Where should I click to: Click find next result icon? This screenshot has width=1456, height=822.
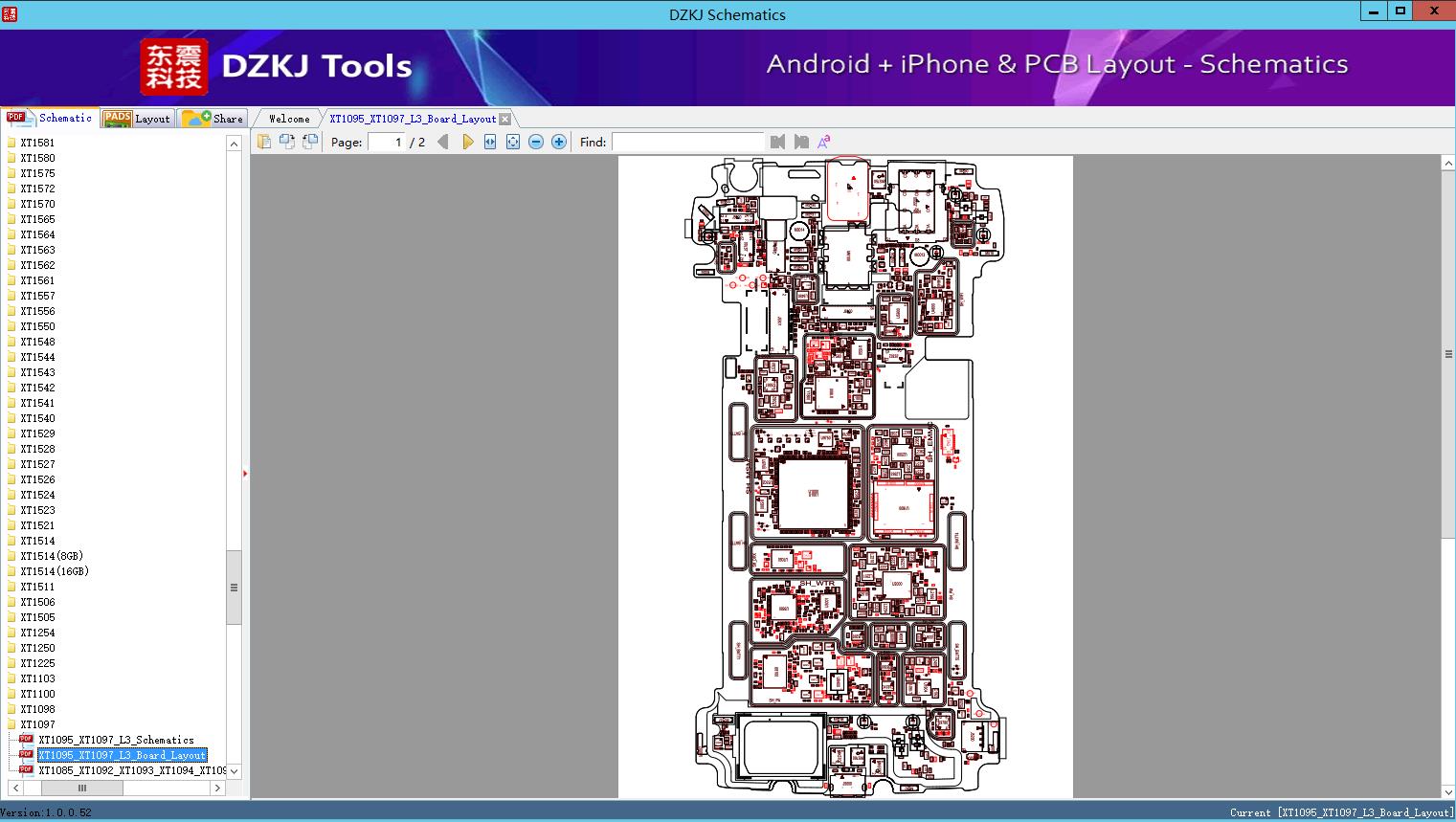click(x=800, y=142)
